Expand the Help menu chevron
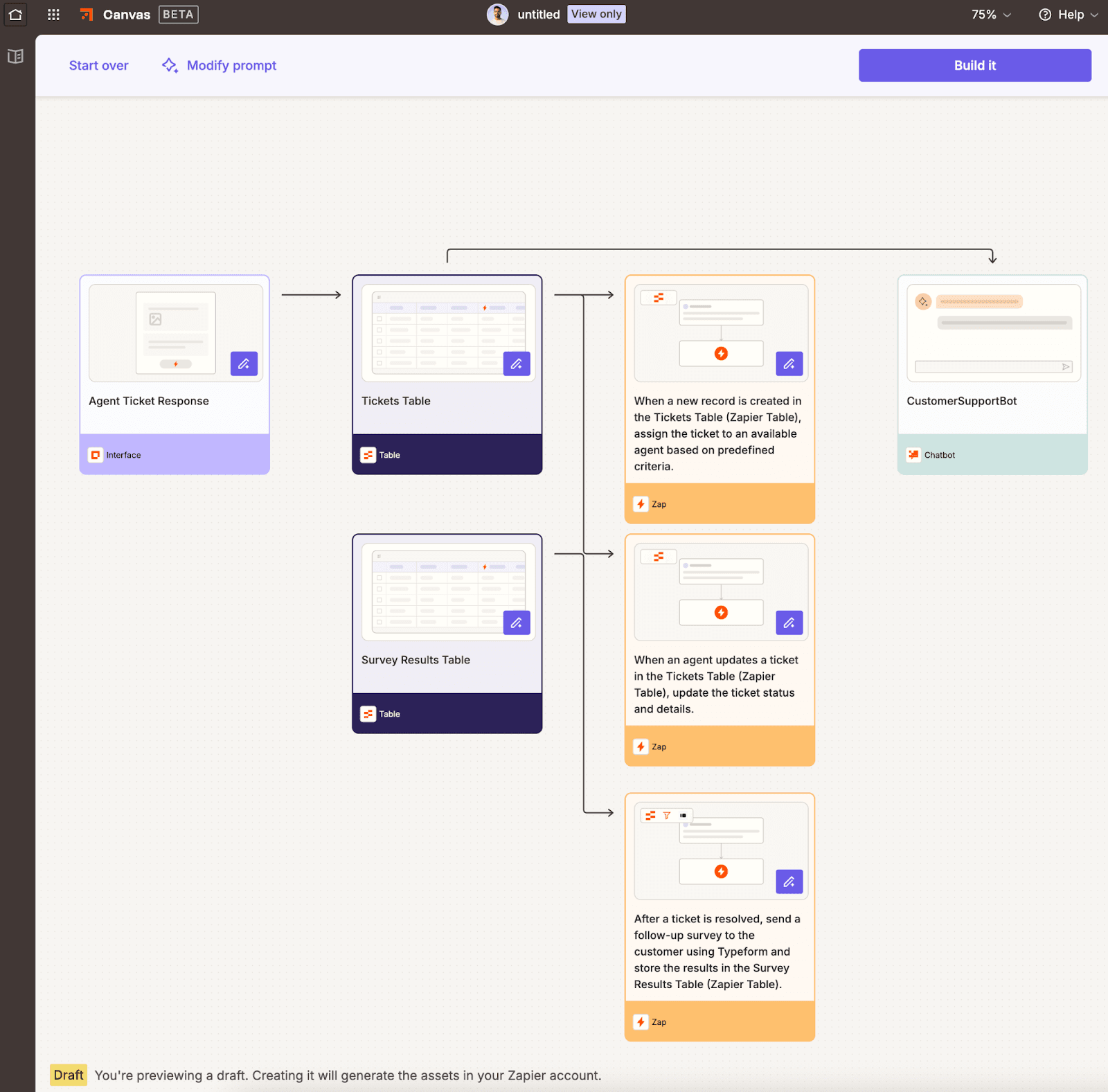 tap(1094, 15)
